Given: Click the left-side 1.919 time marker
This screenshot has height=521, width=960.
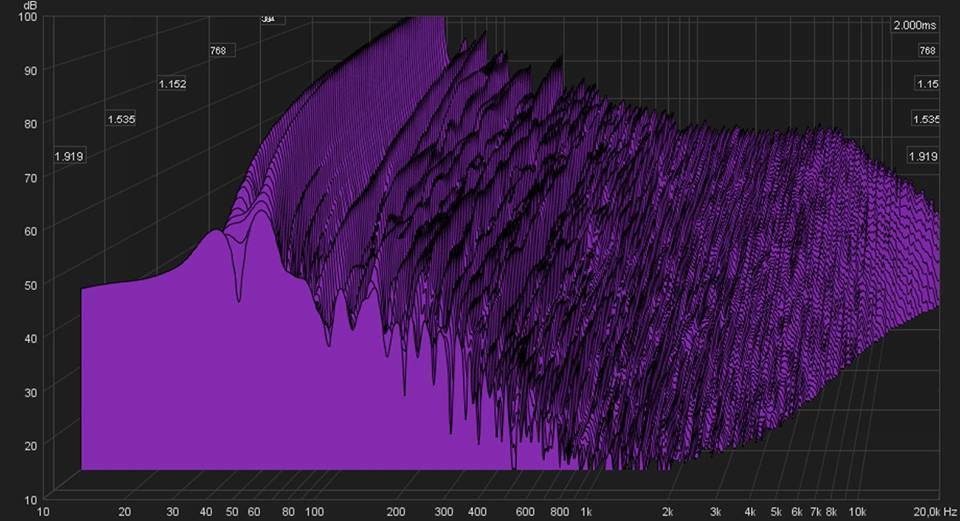Looking at the screenshot, I should click(x=70, y=156).
